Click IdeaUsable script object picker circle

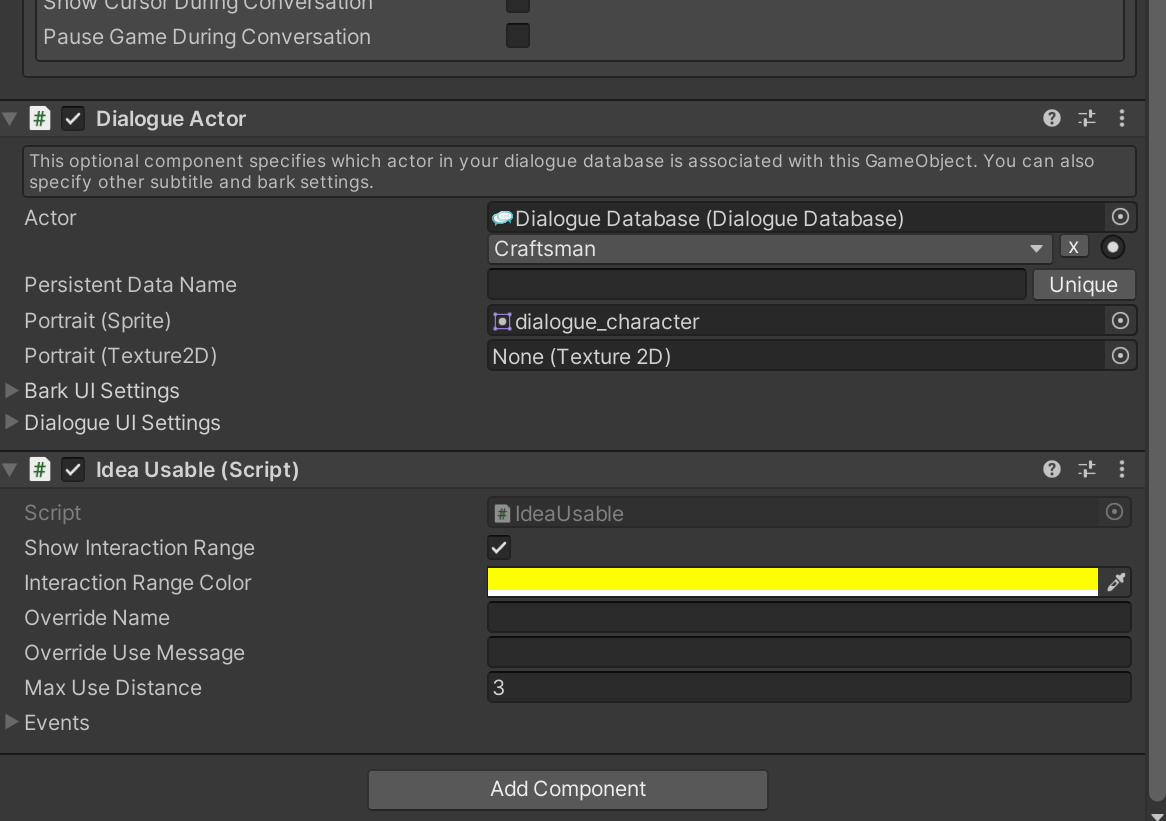(x=1114, y=512)
